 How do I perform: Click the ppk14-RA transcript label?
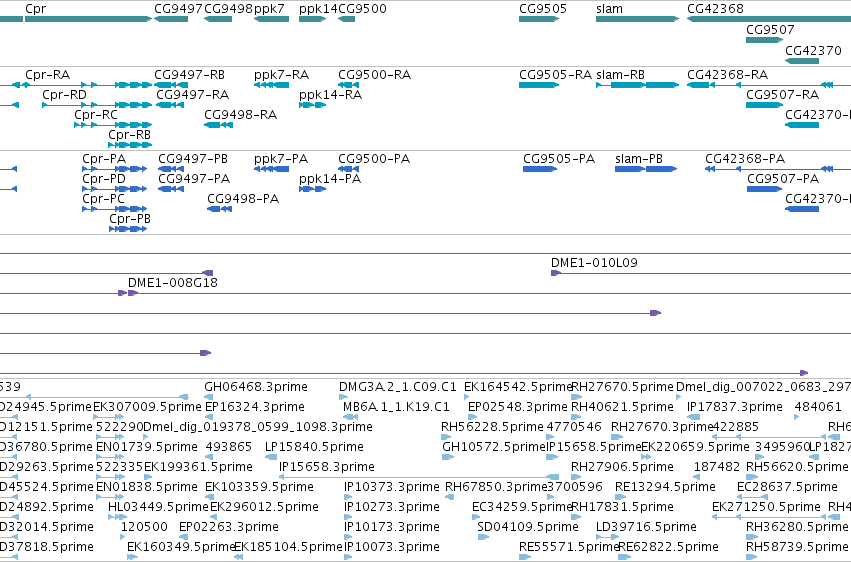(x=331, y=95)
